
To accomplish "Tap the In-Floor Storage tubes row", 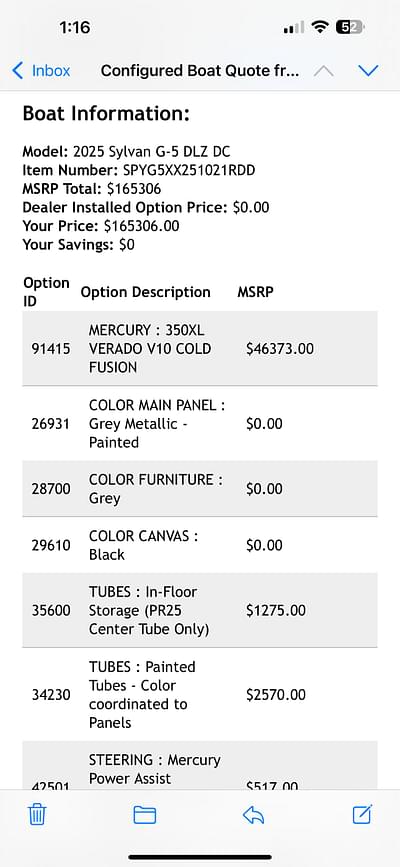I will click(200, 610).
